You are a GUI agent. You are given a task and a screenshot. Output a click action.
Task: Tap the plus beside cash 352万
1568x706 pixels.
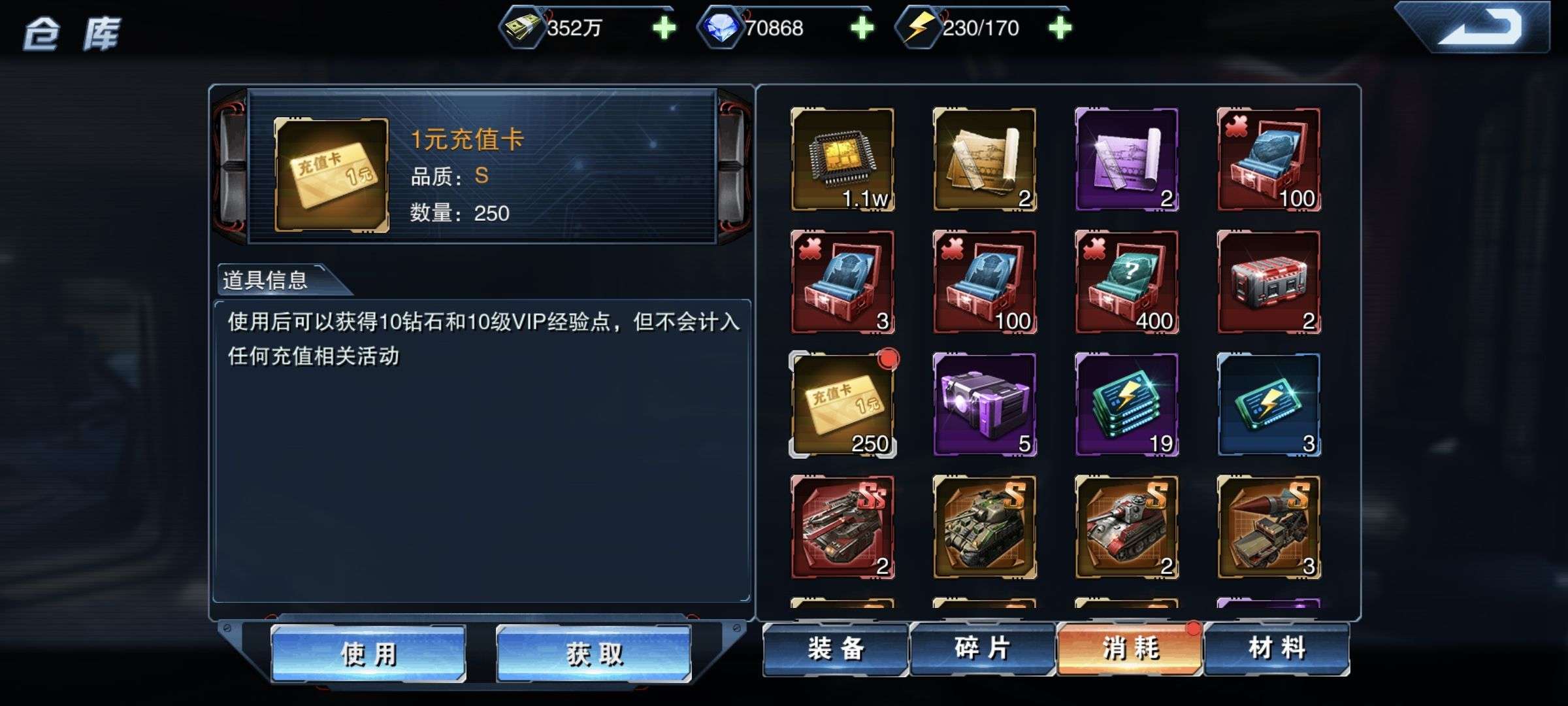664,27
